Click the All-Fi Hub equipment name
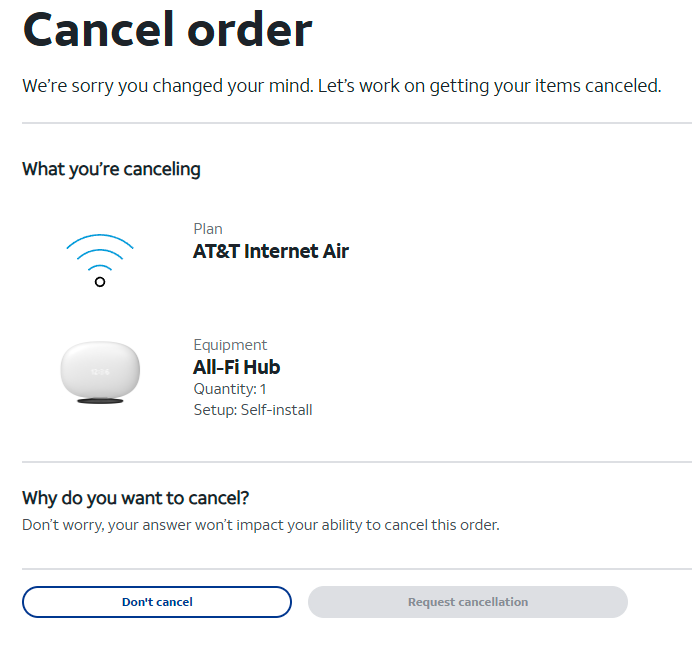The image size is (692, 651). click(237, 367)
